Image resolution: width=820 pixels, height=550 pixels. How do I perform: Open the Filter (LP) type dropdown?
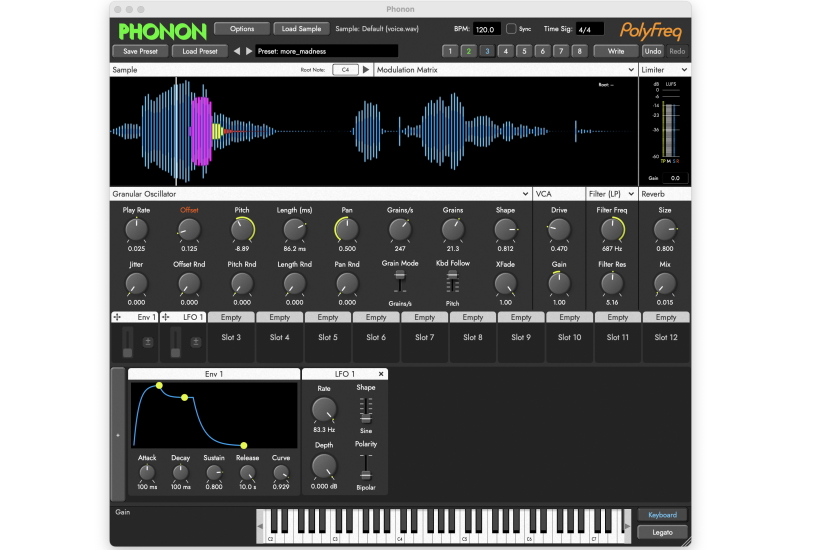pos(611,194)
